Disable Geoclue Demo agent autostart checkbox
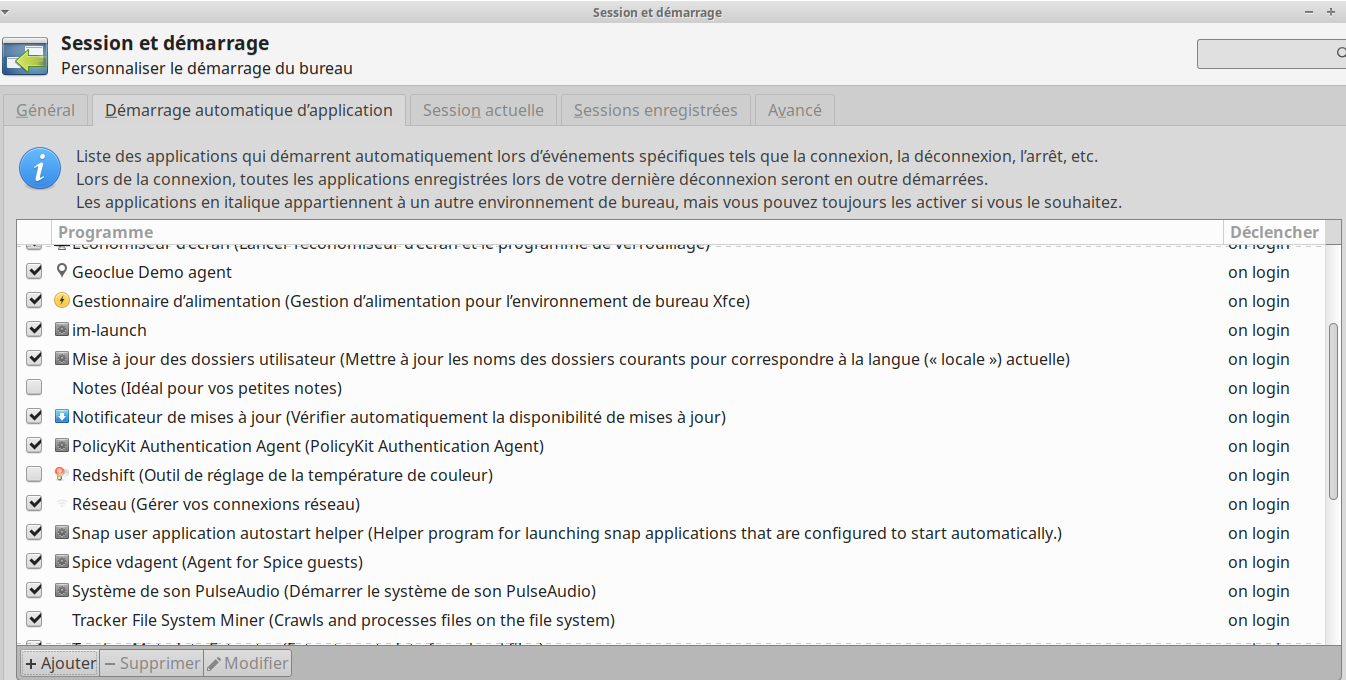Image resolution: width=1346 pixels, height=680 pixels. tap(34, 272)
